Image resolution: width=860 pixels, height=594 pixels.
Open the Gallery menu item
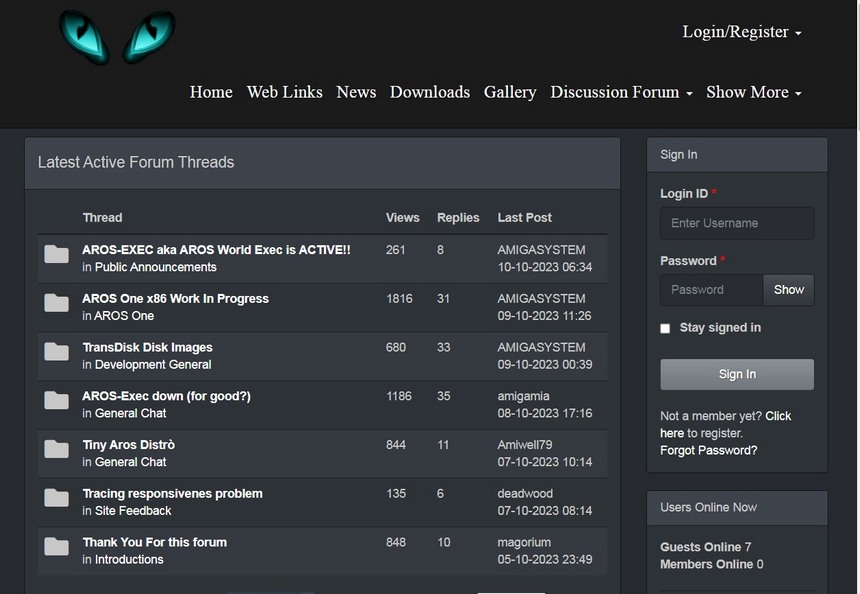[510, 92]
